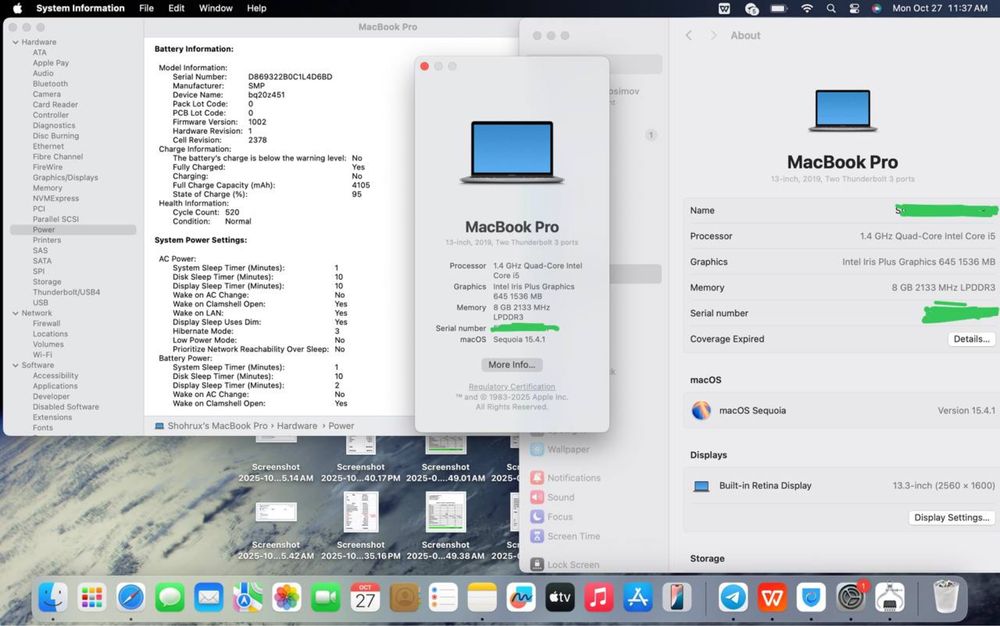Open the Window menu
The height and width of the screenshot is (626, 1000).
(215, 8)
